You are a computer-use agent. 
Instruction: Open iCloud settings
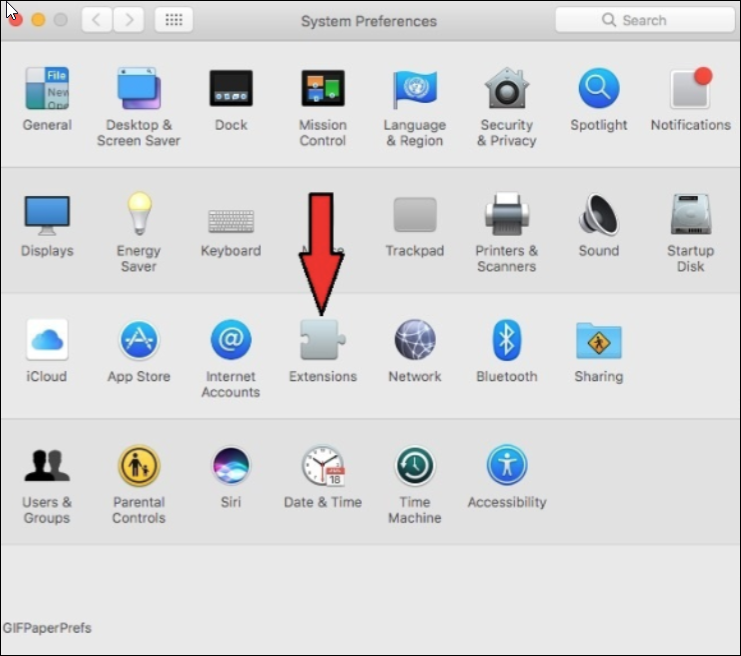tap(47, 339)
